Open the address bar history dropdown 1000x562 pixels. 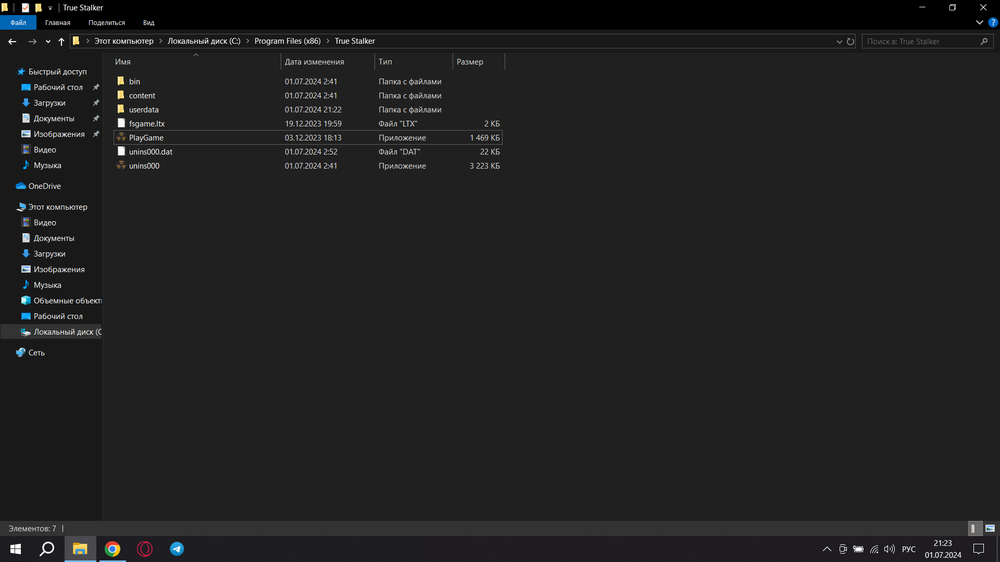click(x=839, y=42)
